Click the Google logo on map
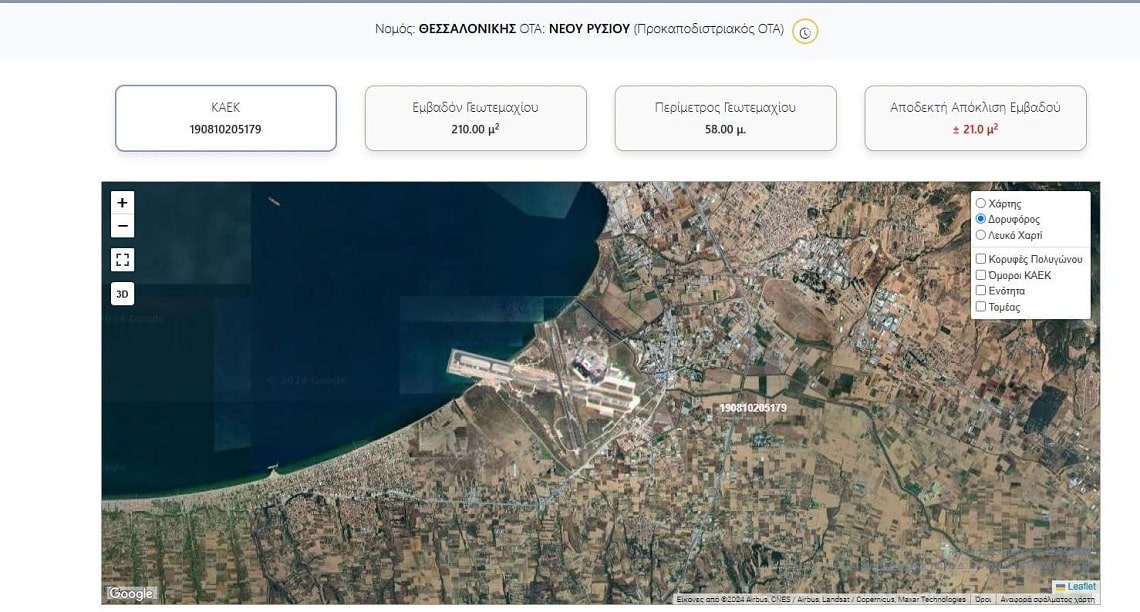 pyautogui.click(x=131, y=594)
